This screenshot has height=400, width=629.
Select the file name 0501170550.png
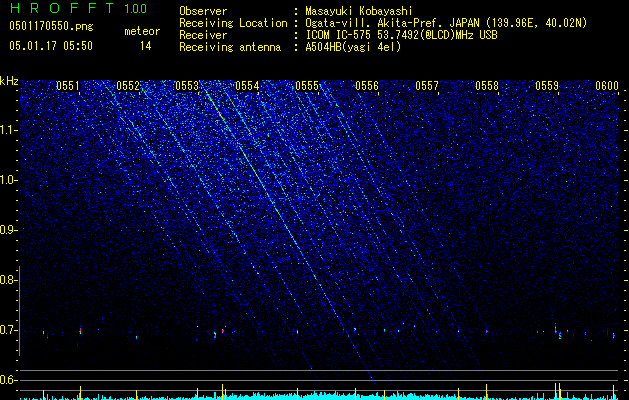pos(51,27)
